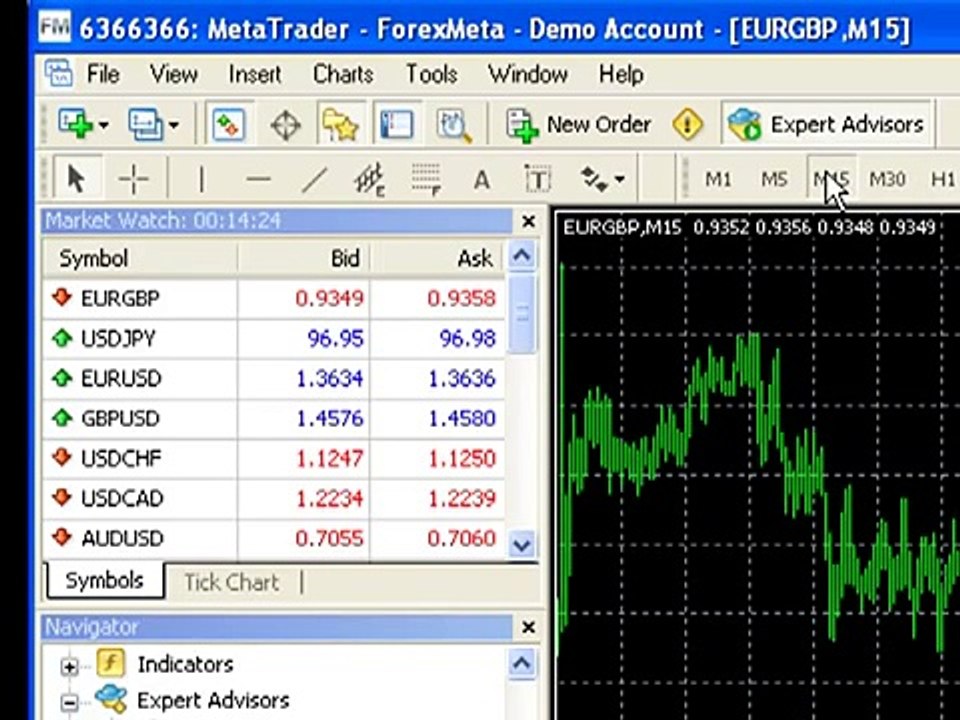The height and width of the screenshot is (720, 960).
Task: Select the Trendline drawing tool
Action: [314, 179]
